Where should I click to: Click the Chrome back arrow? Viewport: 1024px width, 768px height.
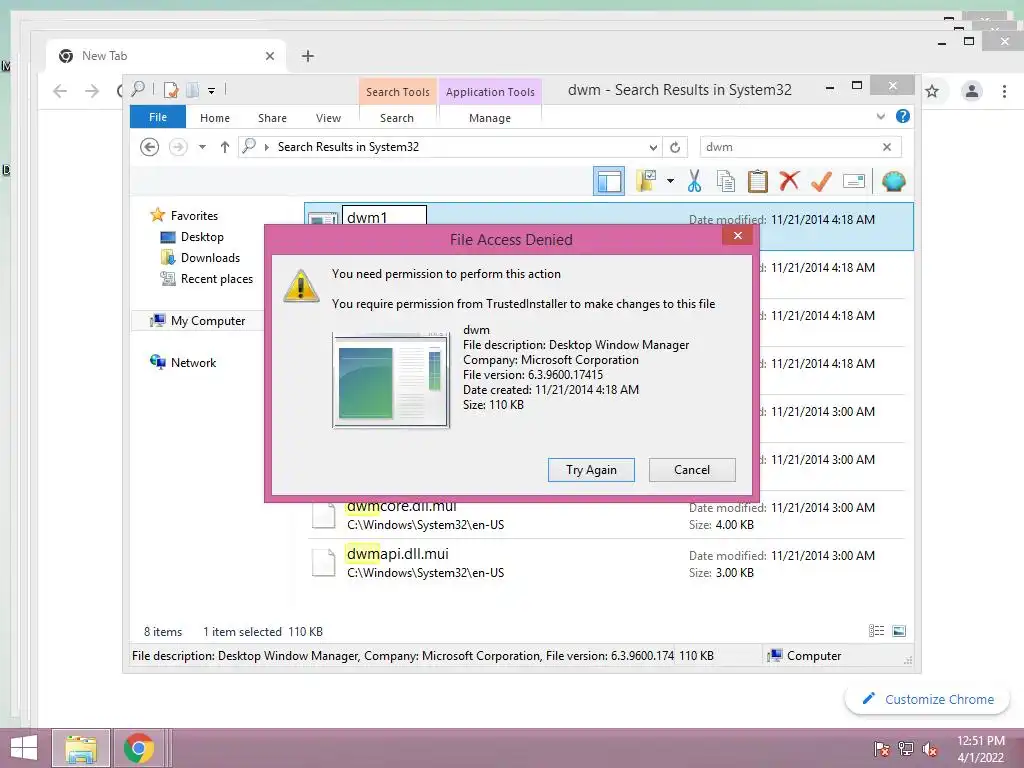pyautogui.click(x=60, y=91)
